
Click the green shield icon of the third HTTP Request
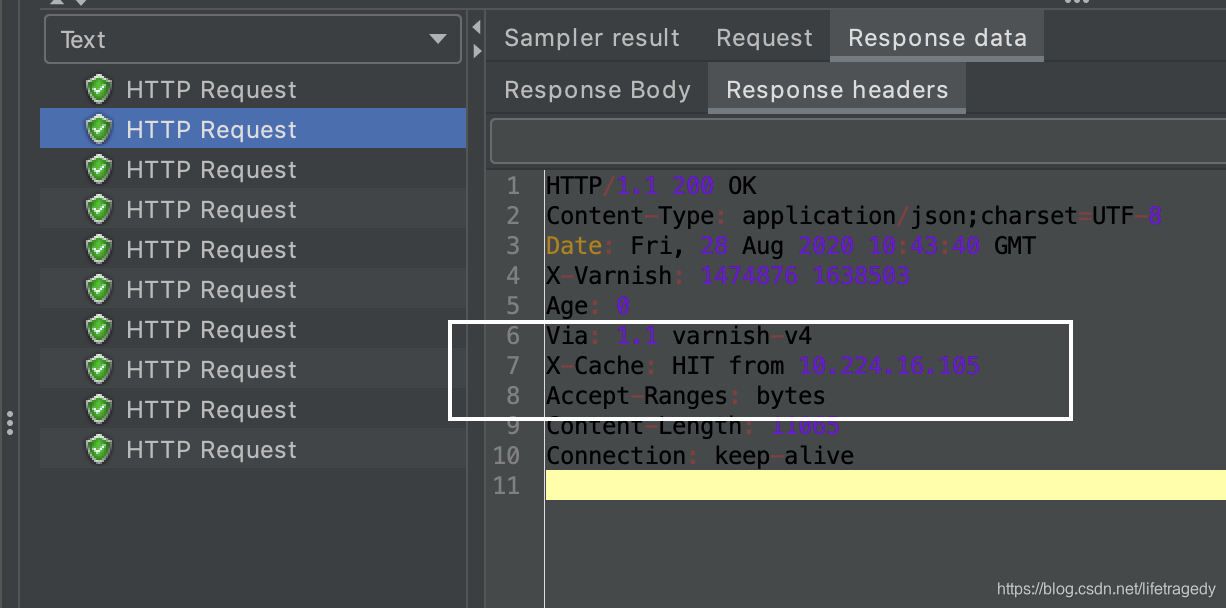click(x=98, y=170)
